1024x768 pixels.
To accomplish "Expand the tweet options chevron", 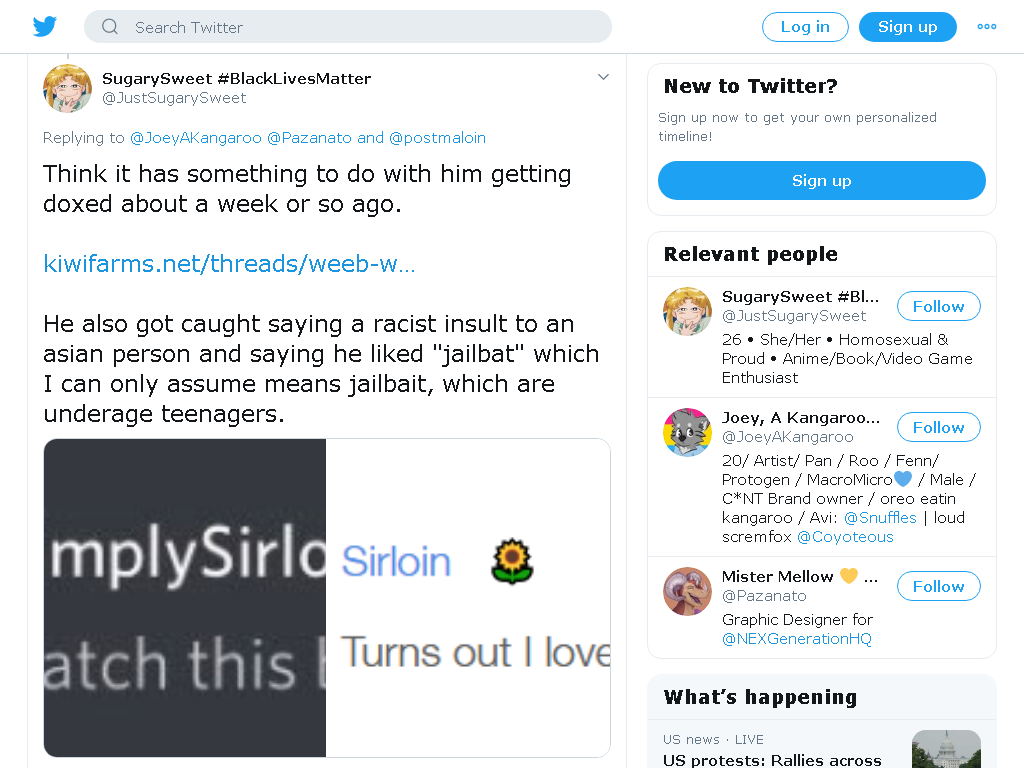I will coord(603,77).
